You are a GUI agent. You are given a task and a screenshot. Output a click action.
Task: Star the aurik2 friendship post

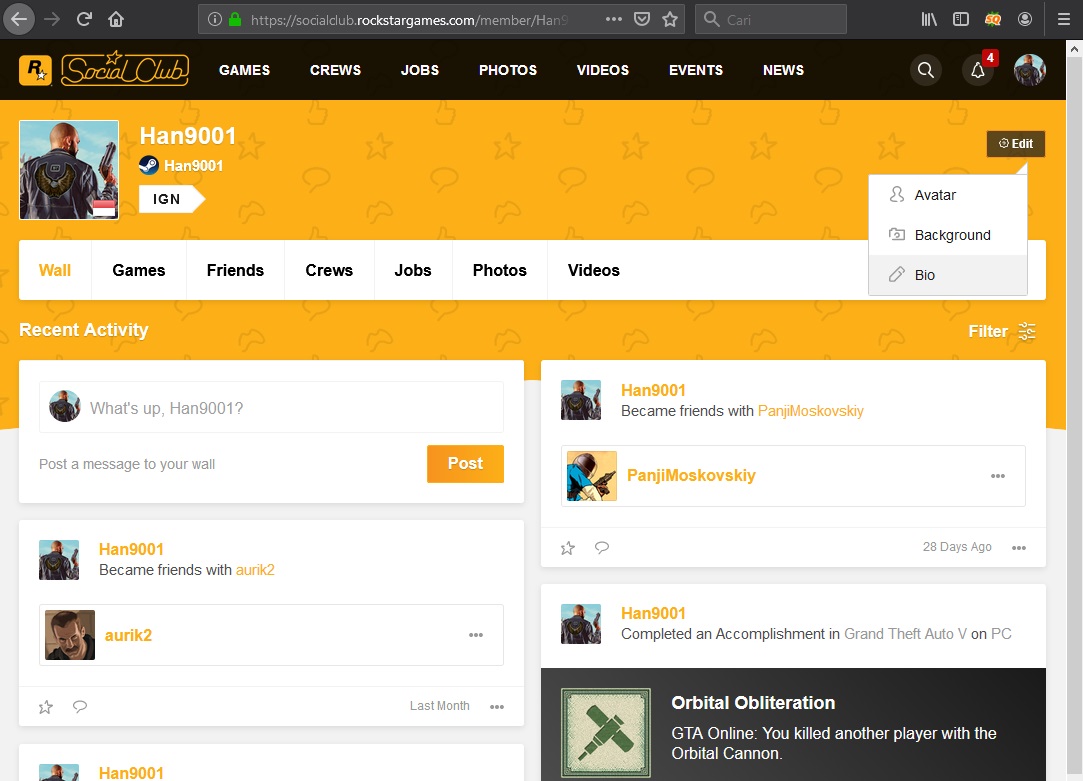point(46,706)
